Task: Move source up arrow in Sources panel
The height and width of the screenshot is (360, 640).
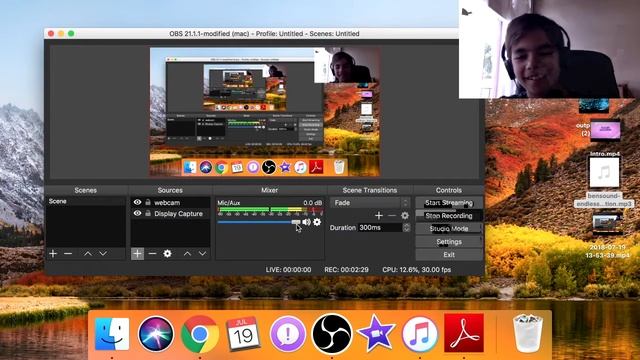Action: click(x=187, y=253)
